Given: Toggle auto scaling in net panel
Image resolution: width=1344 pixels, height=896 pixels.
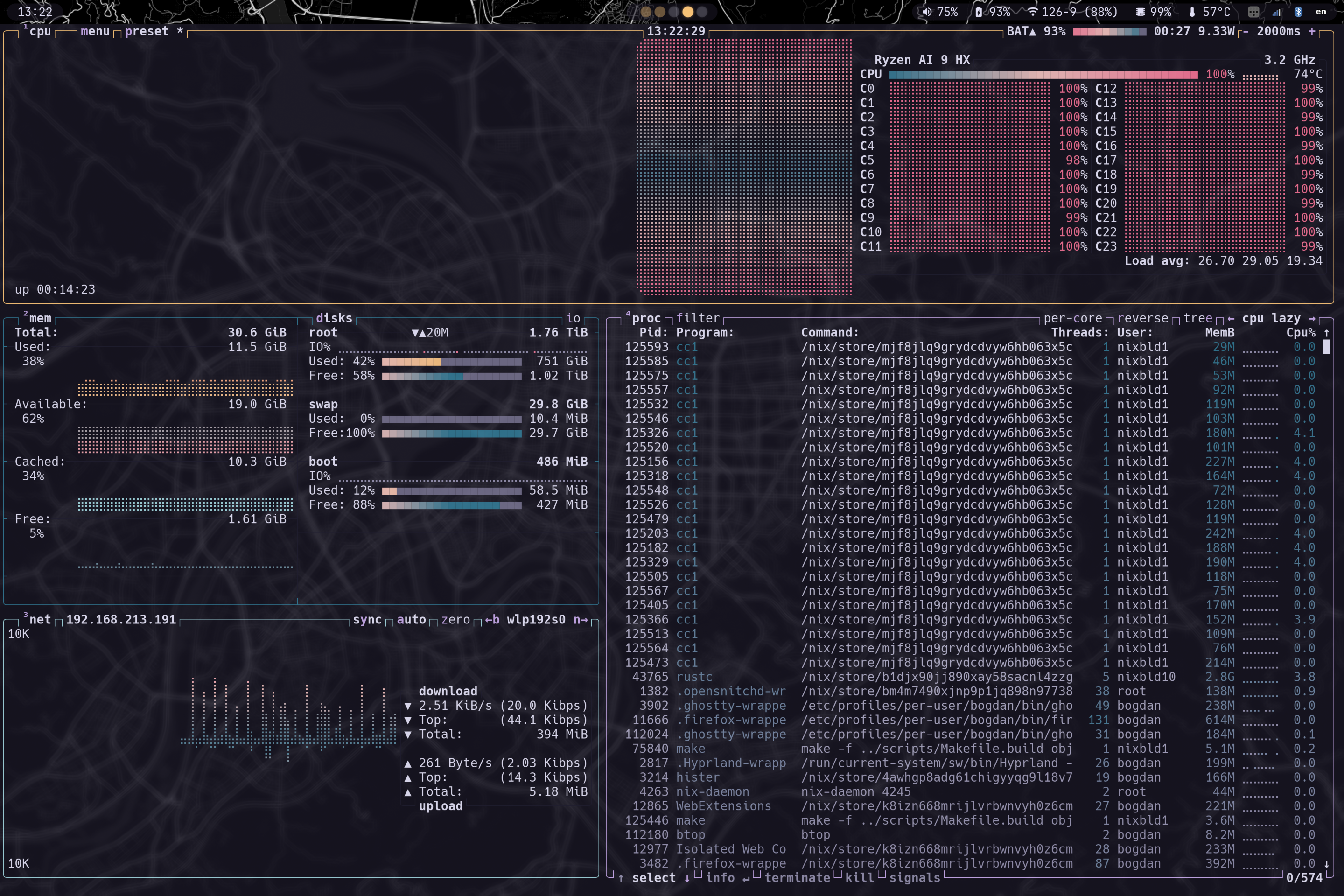Looking at the screenshot, I should [x=411, y=619].
